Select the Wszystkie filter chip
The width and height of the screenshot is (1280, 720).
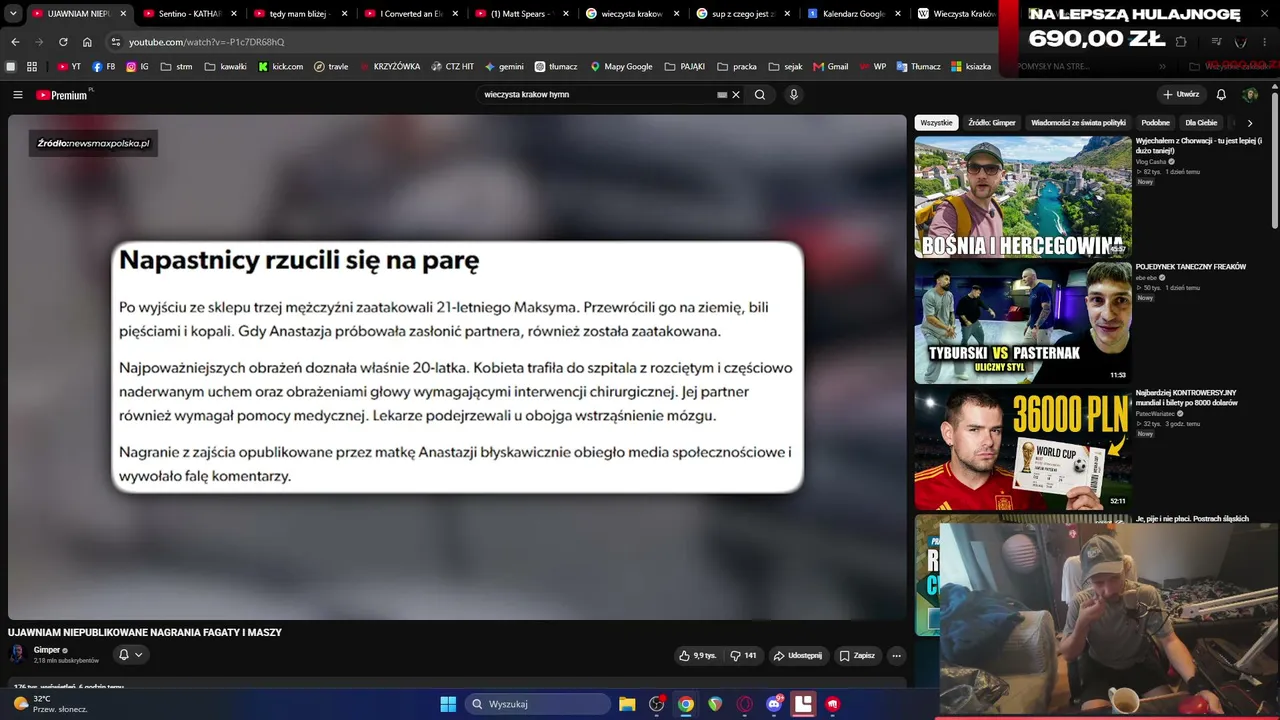(x=936, y=122)
